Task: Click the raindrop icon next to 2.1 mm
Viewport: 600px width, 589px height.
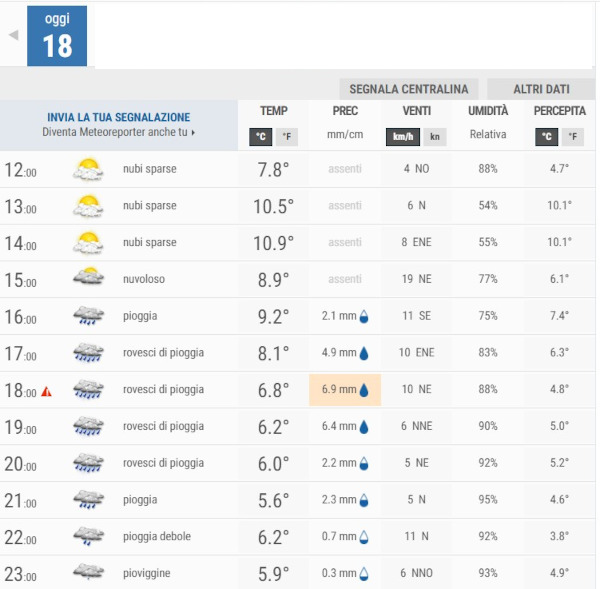Action: (x=364, y=317)
